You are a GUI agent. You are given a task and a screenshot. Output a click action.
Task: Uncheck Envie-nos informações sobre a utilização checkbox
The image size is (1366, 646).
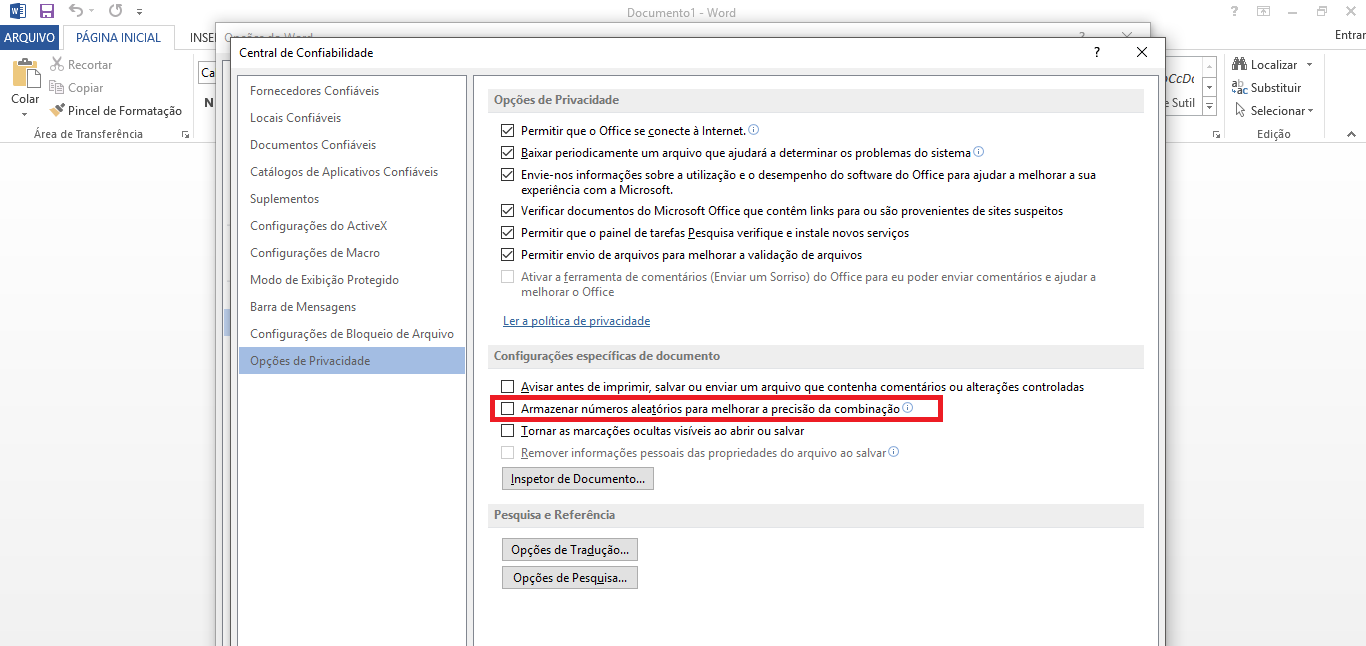(508, 175)
